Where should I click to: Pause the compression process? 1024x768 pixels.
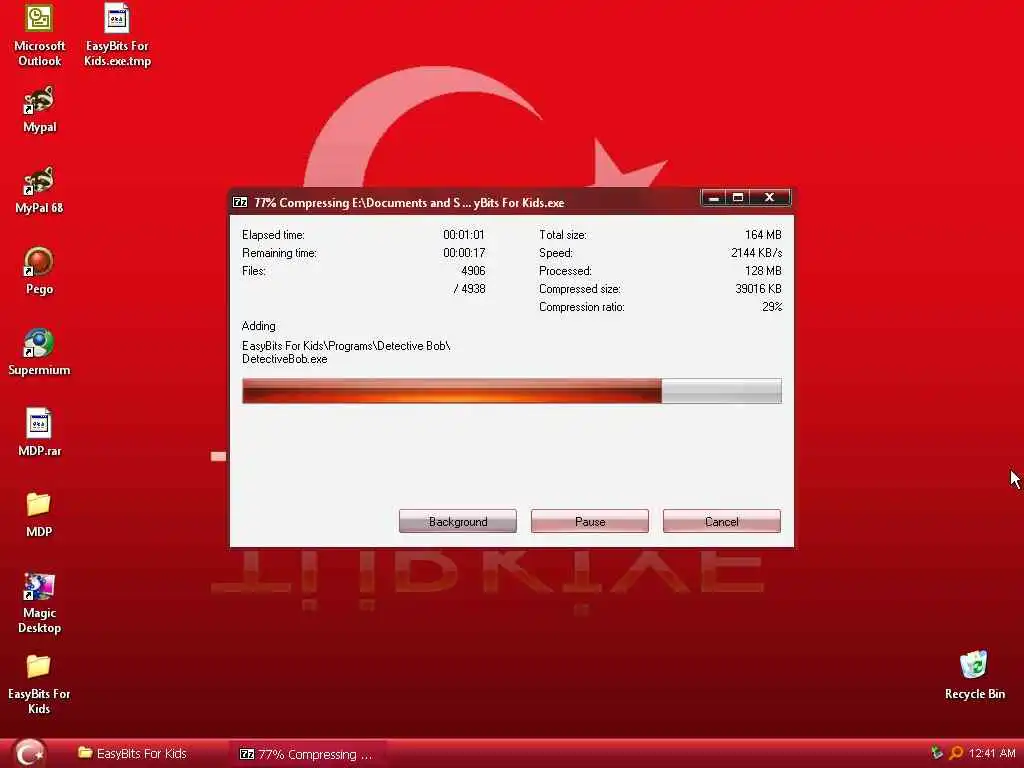pos(590,521)
